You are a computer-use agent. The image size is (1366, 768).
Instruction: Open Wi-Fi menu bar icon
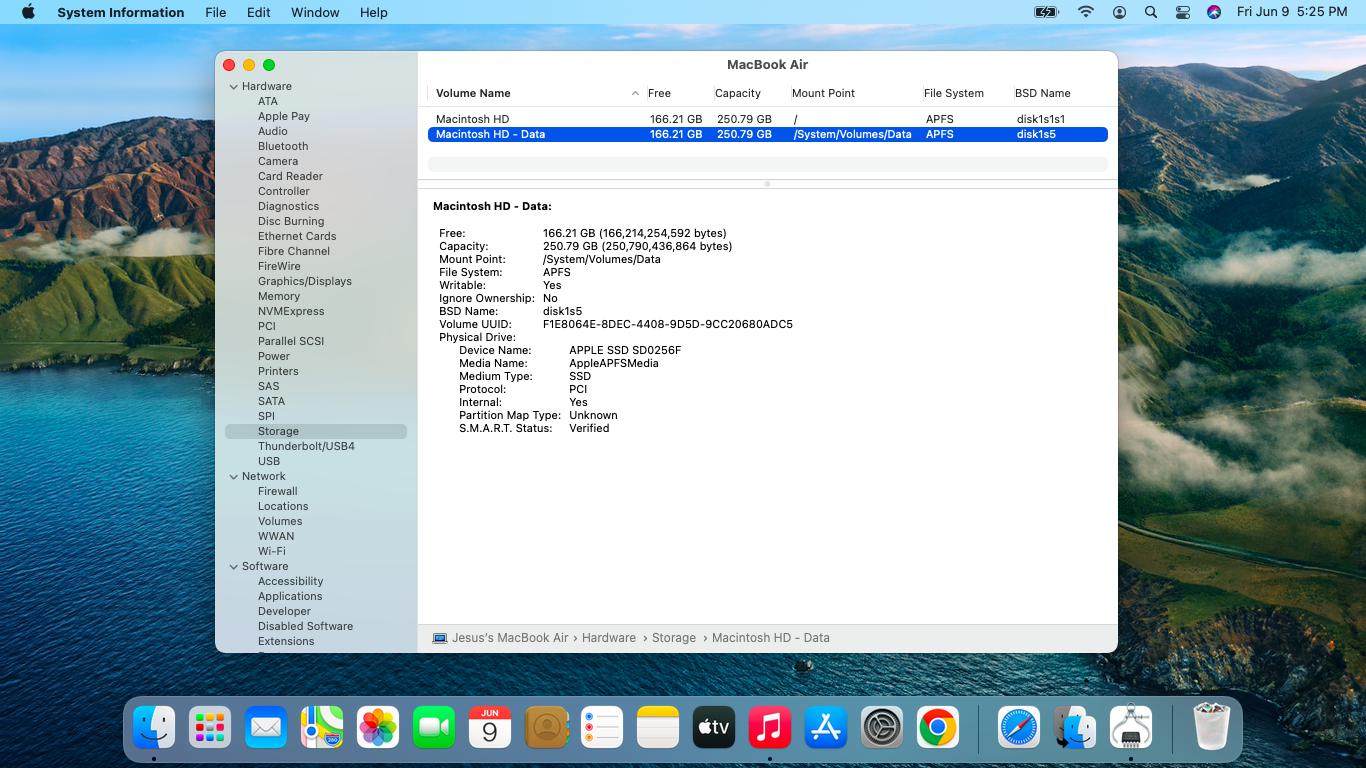(x=1086, y=12)
